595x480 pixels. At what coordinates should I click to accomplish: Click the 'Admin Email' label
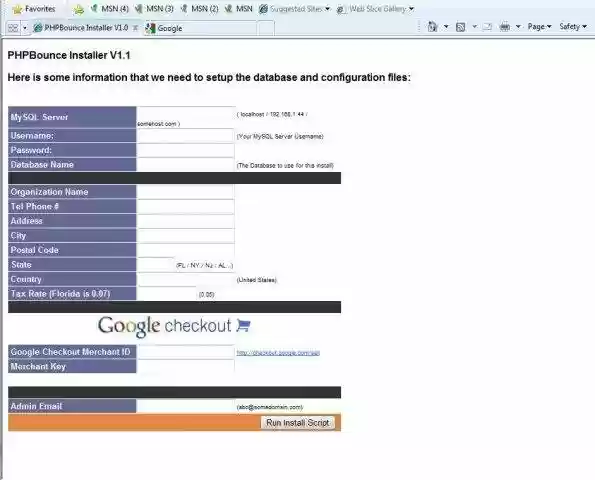pos(36,406)
